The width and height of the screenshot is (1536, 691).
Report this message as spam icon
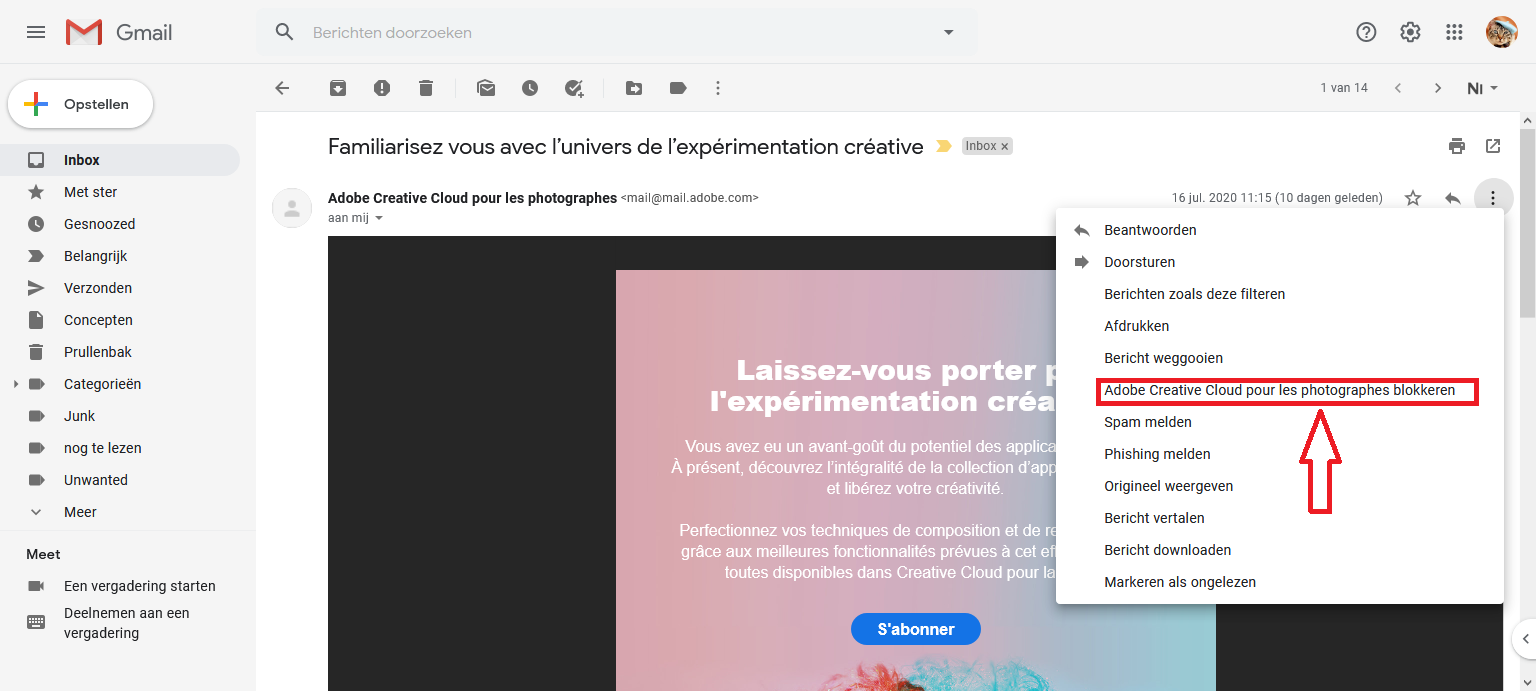(382, 88)
